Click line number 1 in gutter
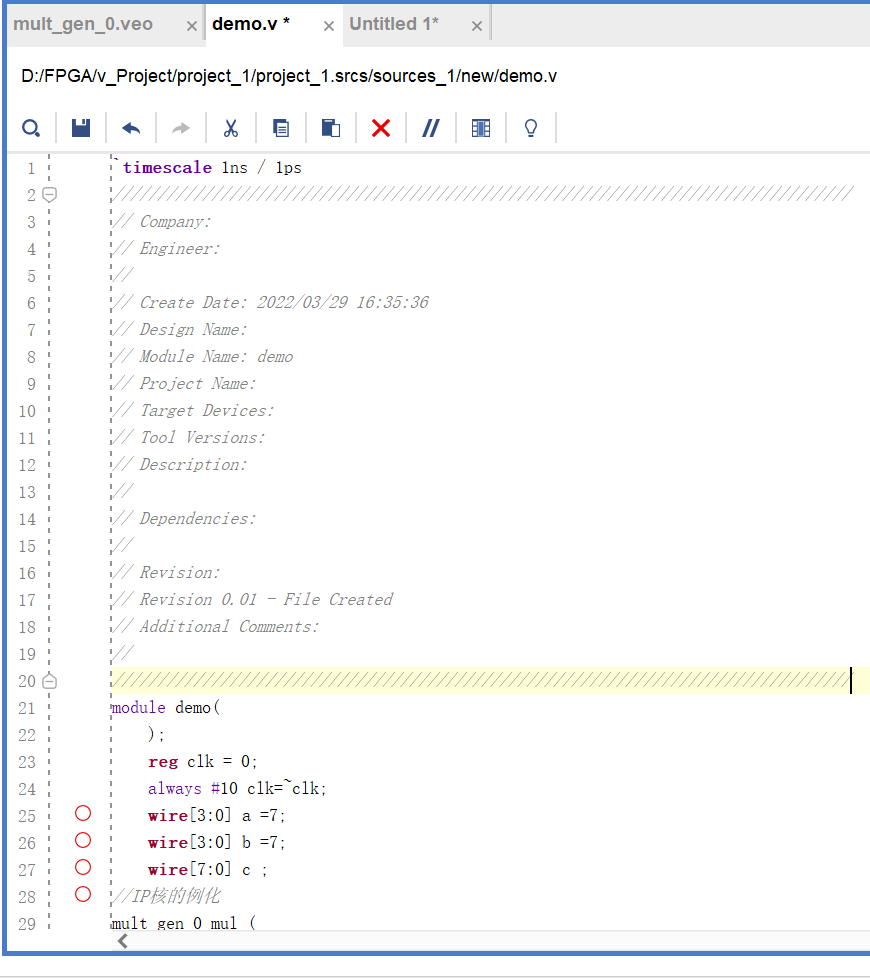This screenshot has height=978, width=870. (31, 168)
